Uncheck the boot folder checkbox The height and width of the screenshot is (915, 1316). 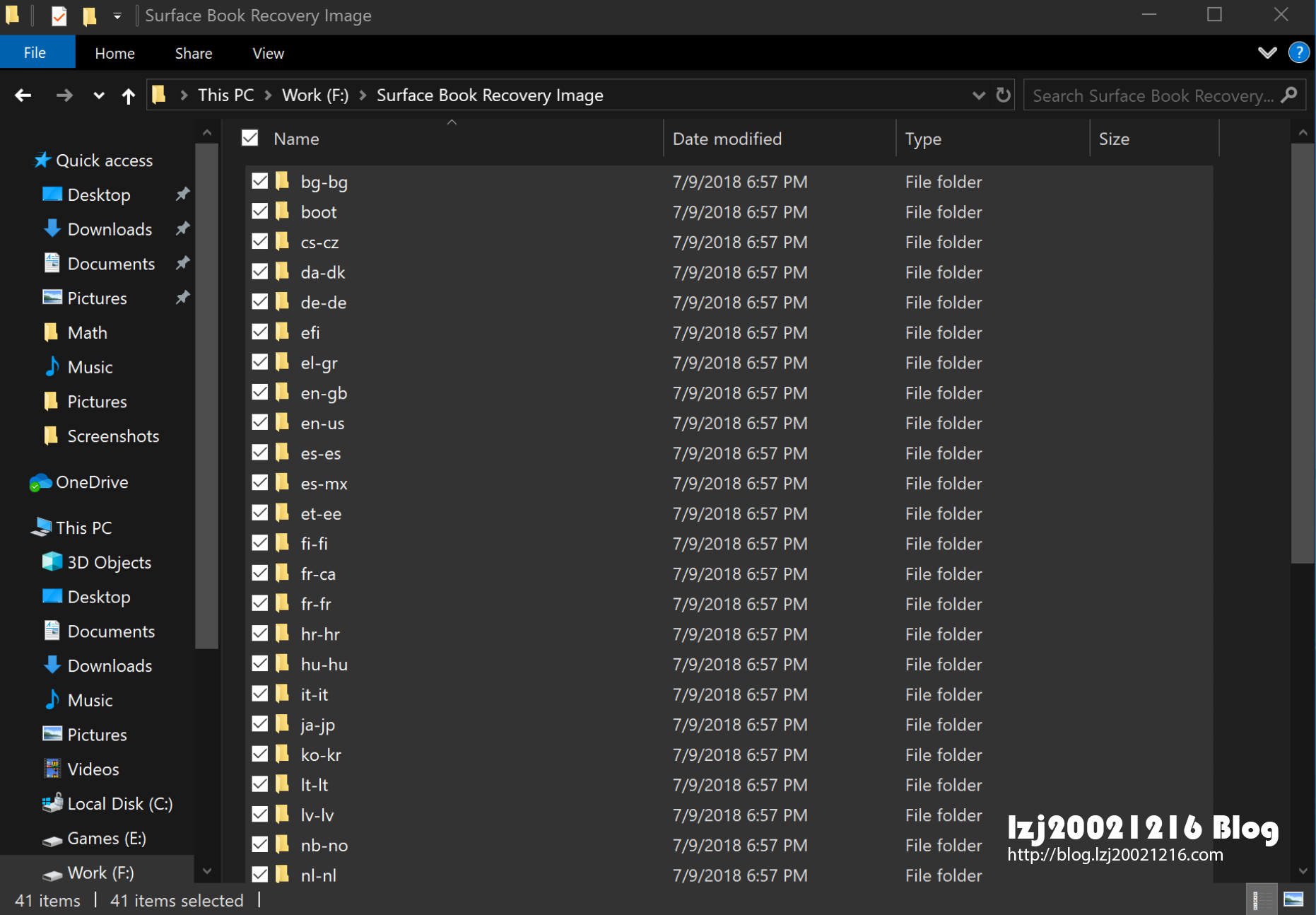[x=260, y=211]
